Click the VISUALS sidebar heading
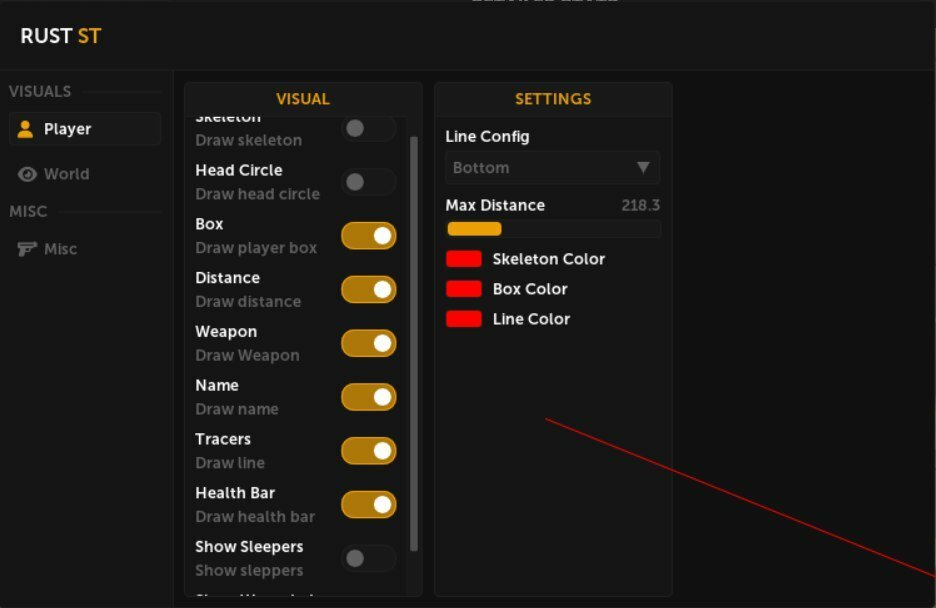The width and height of the screenshot is (936, 608). (x=40, y=91)
